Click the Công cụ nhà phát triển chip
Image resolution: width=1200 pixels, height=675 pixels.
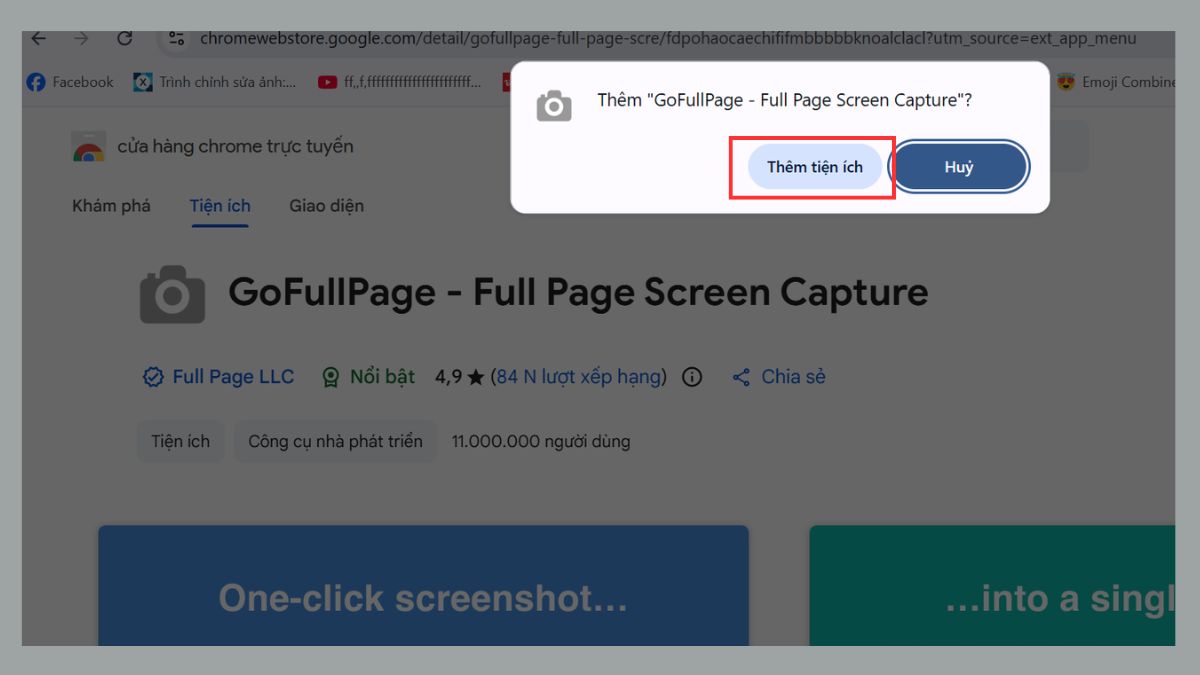[335, 441]
